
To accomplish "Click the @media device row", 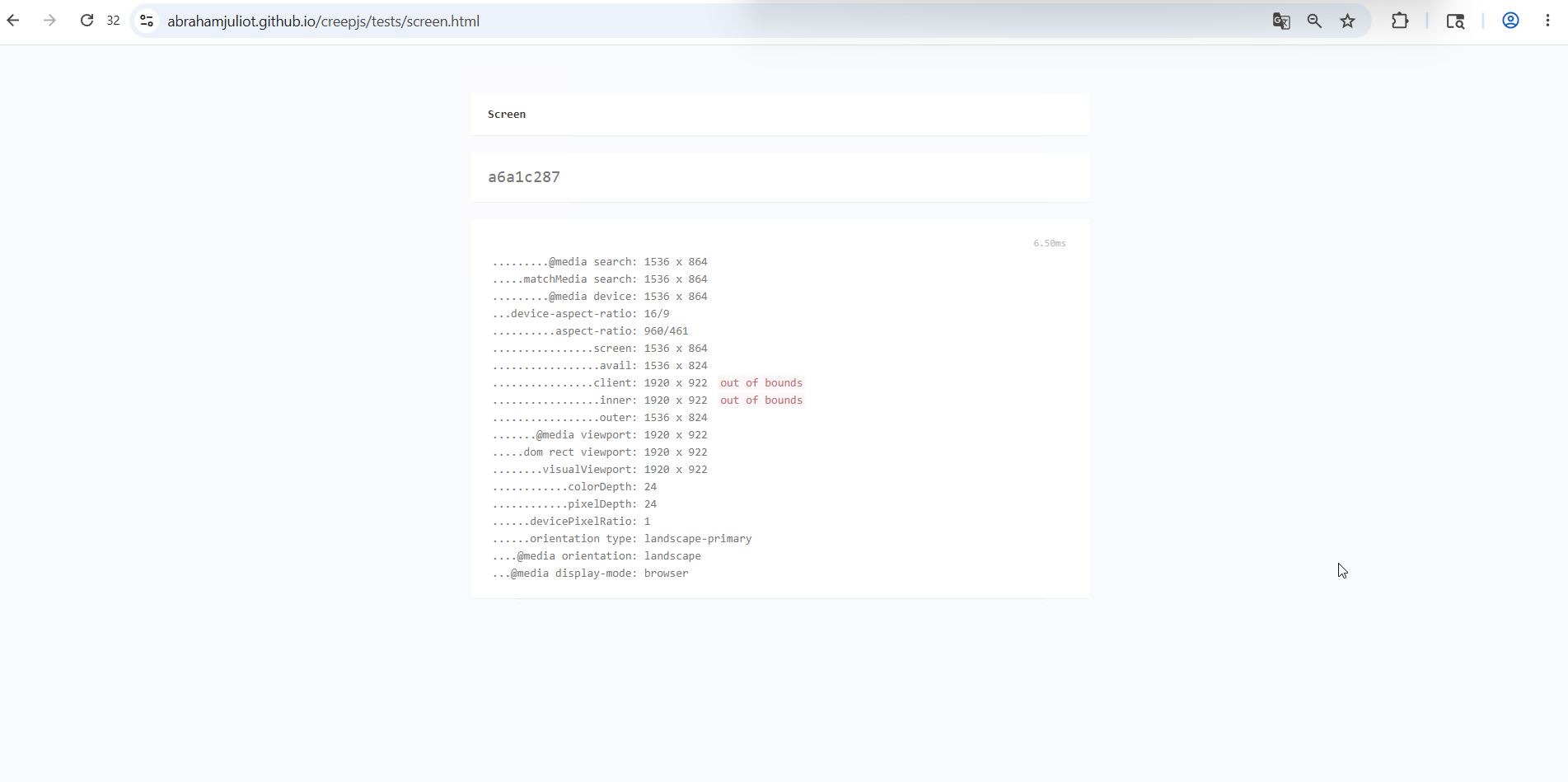I will pyautogui.click(x=600, y=297).
